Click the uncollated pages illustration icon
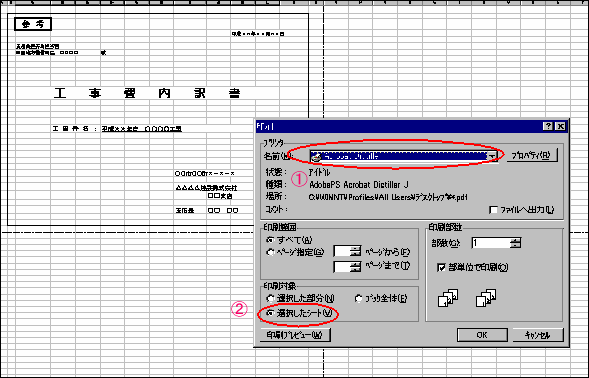This screenshot has height=378, width=589. coord(486,298)
